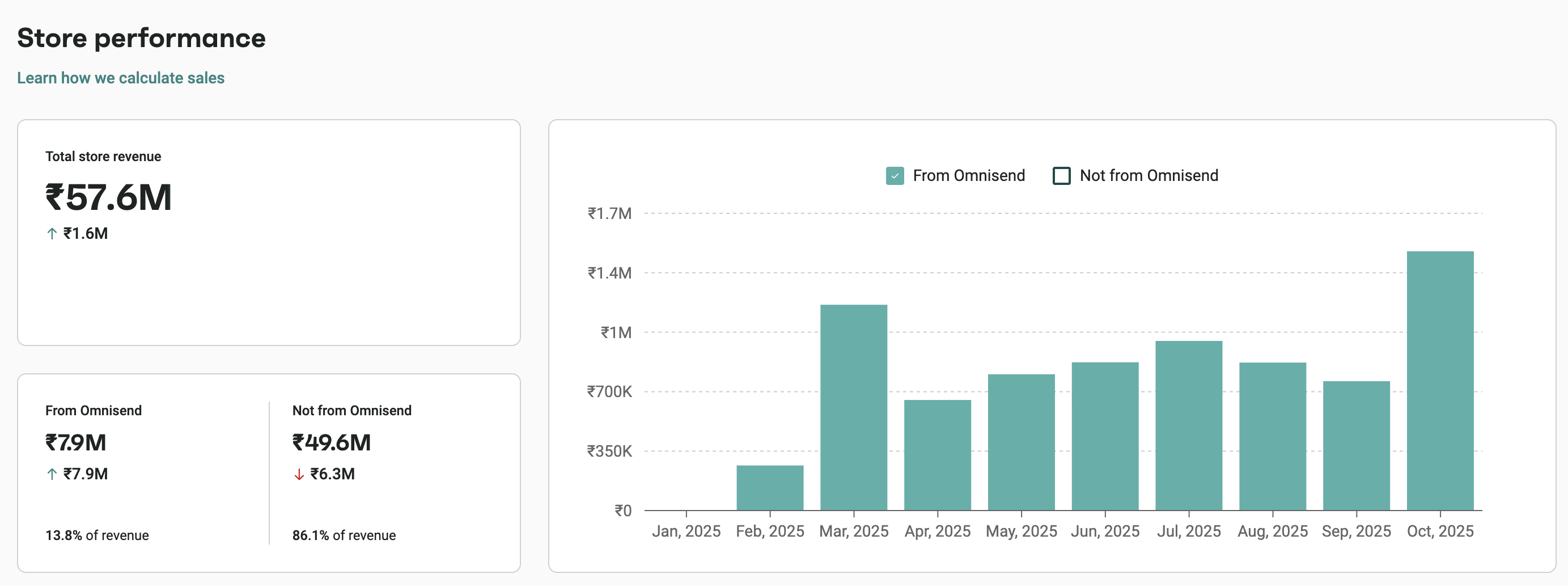Select the Apr, 2025 bar in chart
1568x586 pixels.
coord(938,454)
